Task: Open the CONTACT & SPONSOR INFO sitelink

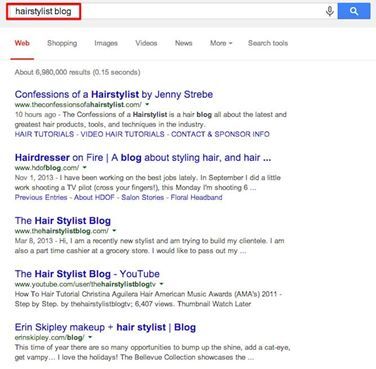Action: coord(220,134)
